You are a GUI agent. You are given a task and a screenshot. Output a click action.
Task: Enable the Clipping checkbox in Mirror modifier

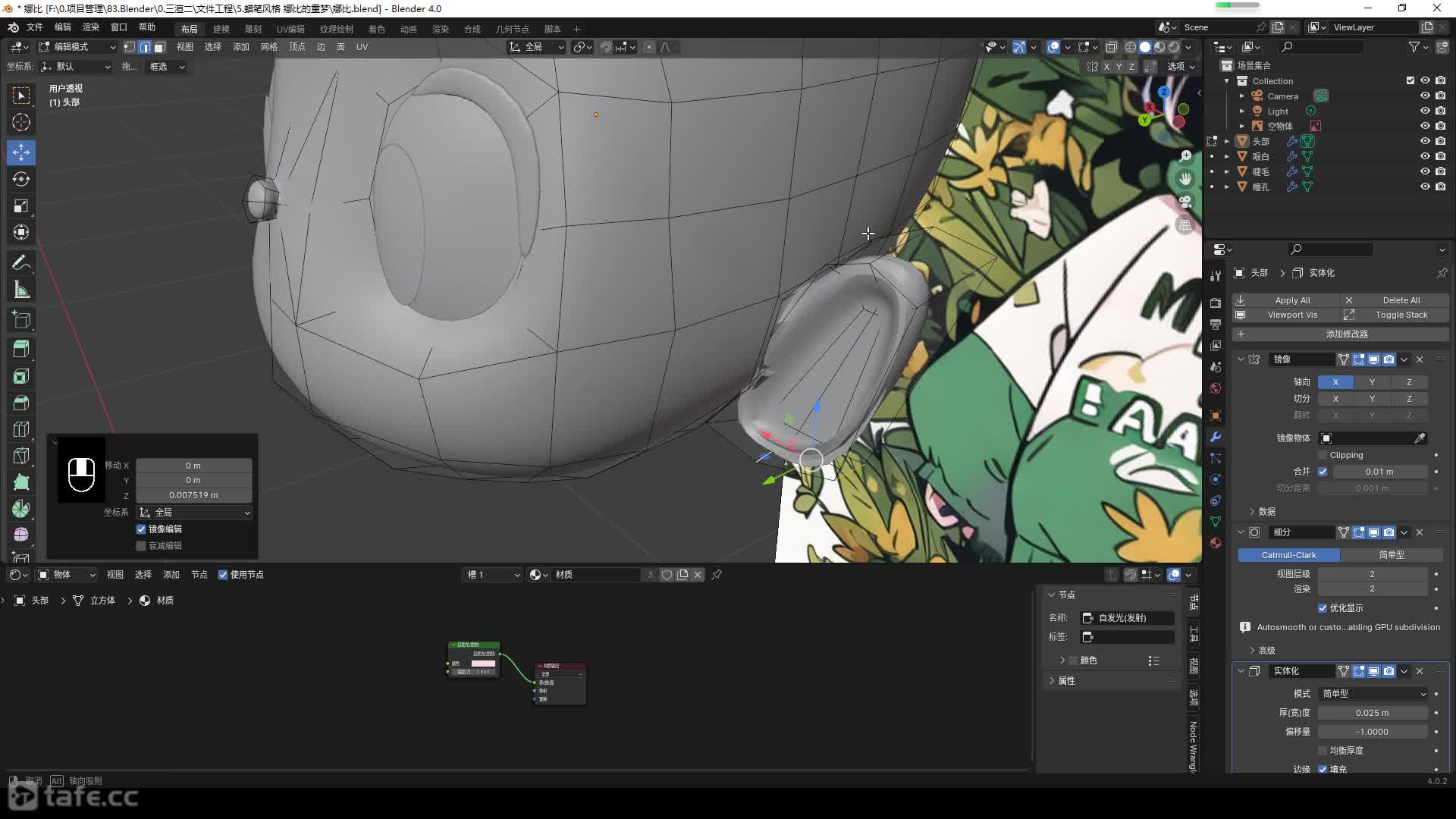(1323, 456)
